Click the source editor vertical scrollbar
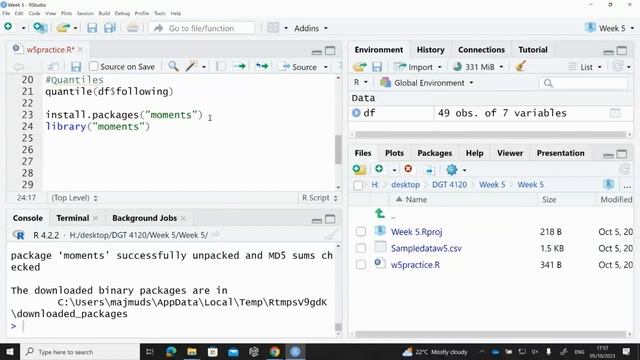The width and height of the screenshot is (640, 360). pos(338,149)
